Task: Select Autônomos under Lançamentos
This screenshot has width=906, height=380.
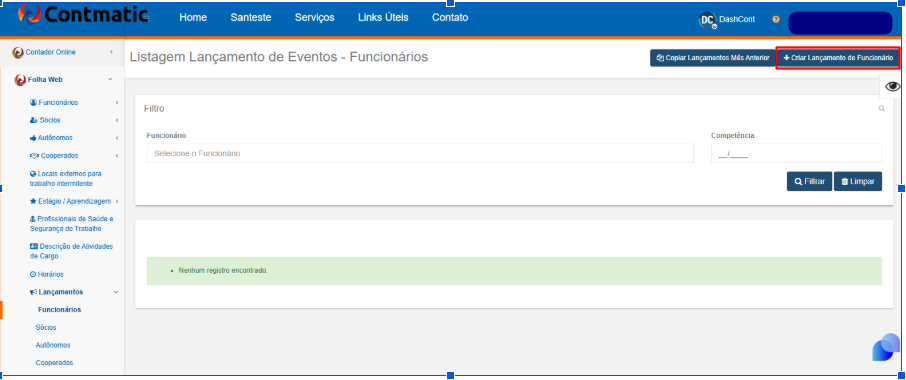Action: [x=53, y=345]
